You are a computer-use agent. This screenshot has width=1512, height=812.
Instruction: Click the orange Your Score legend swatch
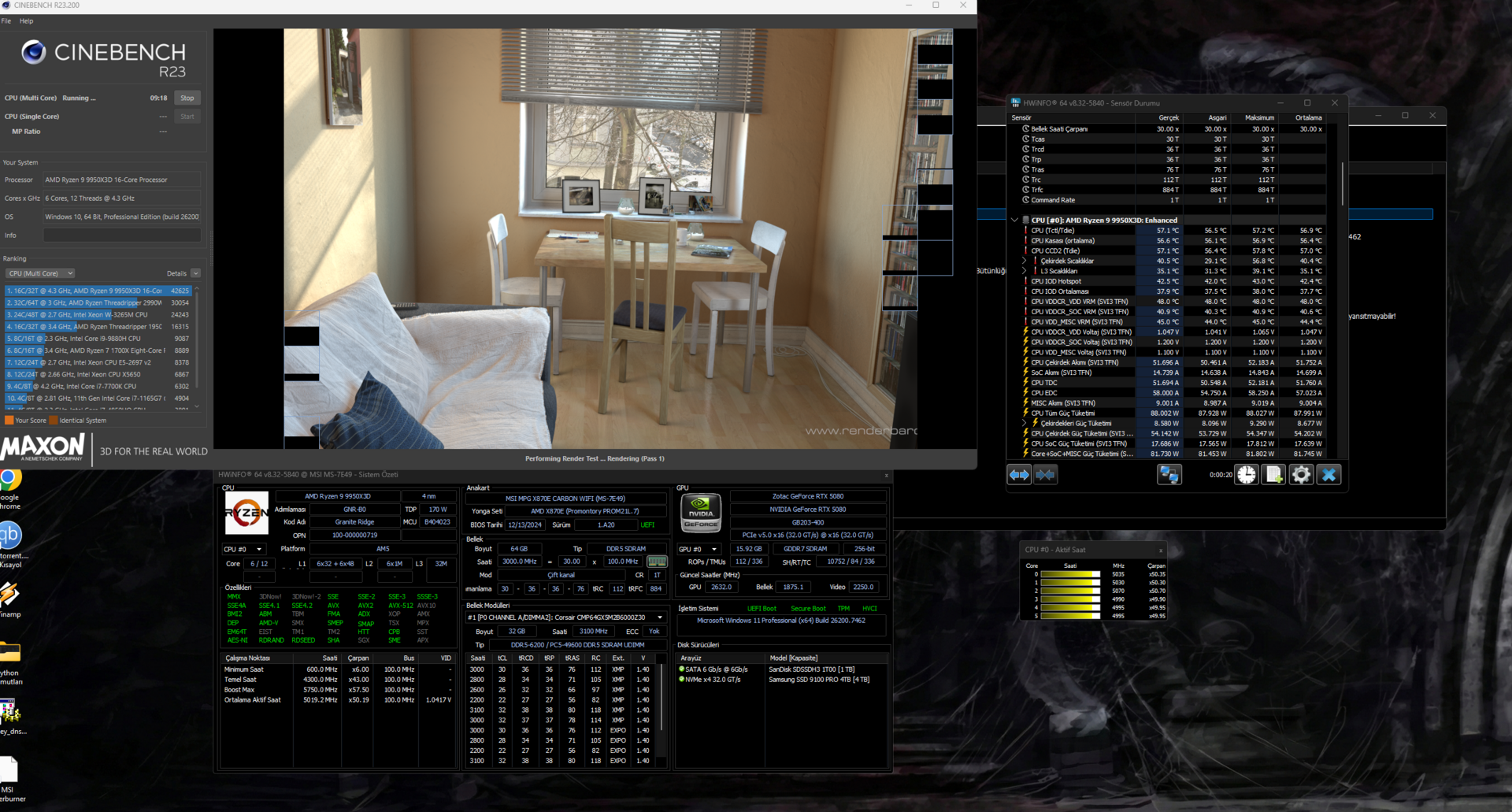pos(9,421)
